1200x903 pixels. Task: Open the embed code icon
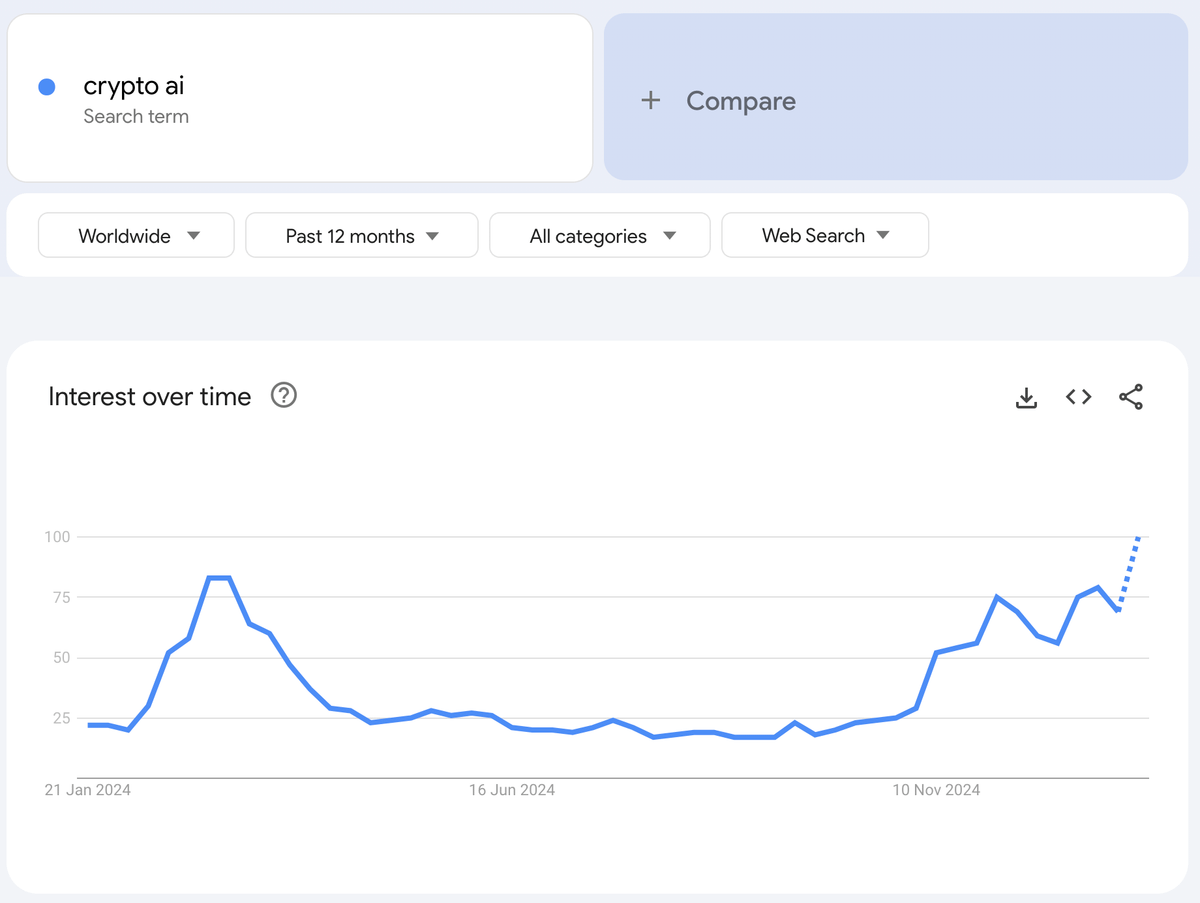[x=1078, y=397]
